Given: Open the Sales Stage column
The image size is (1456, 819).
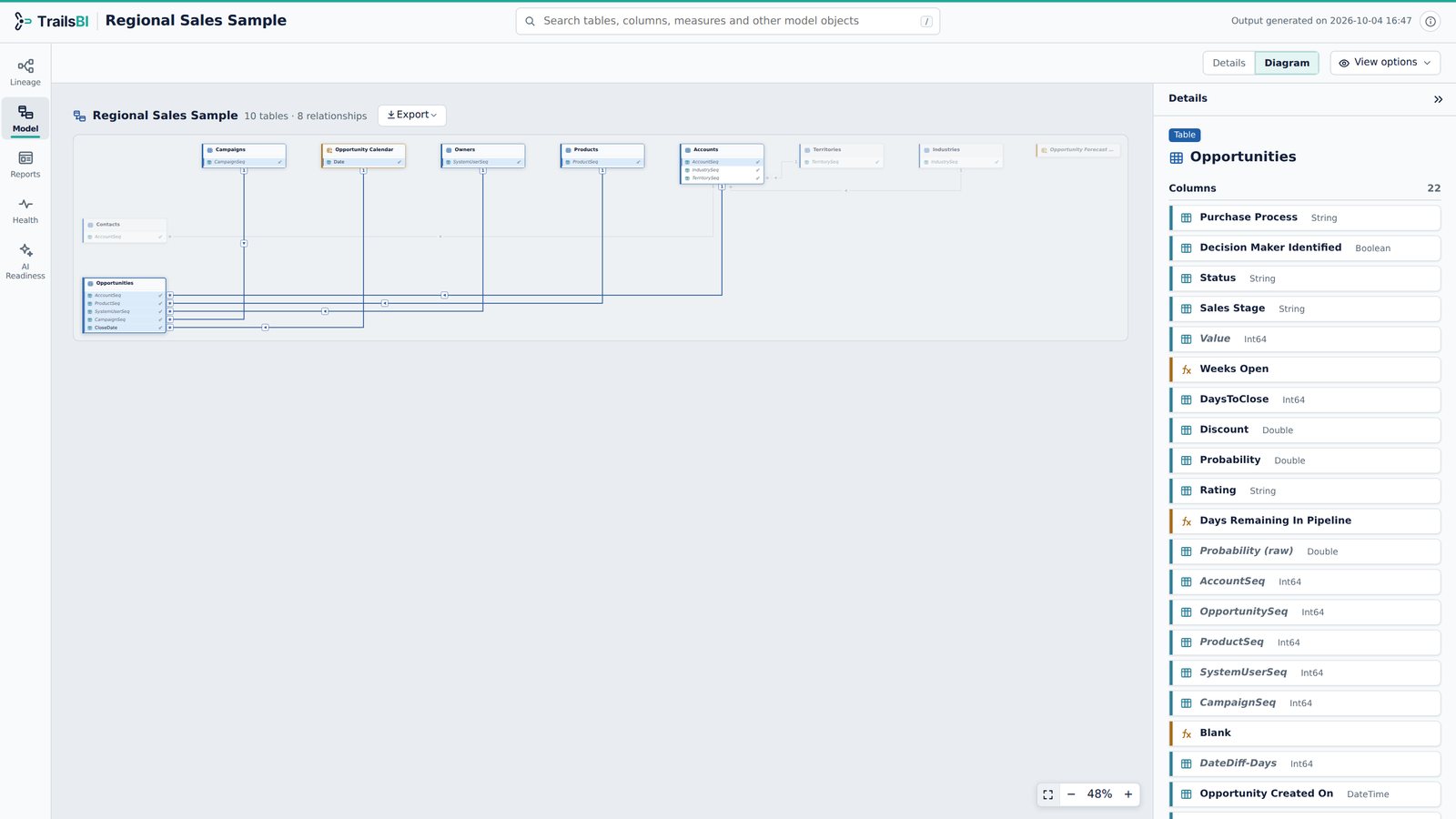Looking at the screenshot, I should click(1305, 308).
